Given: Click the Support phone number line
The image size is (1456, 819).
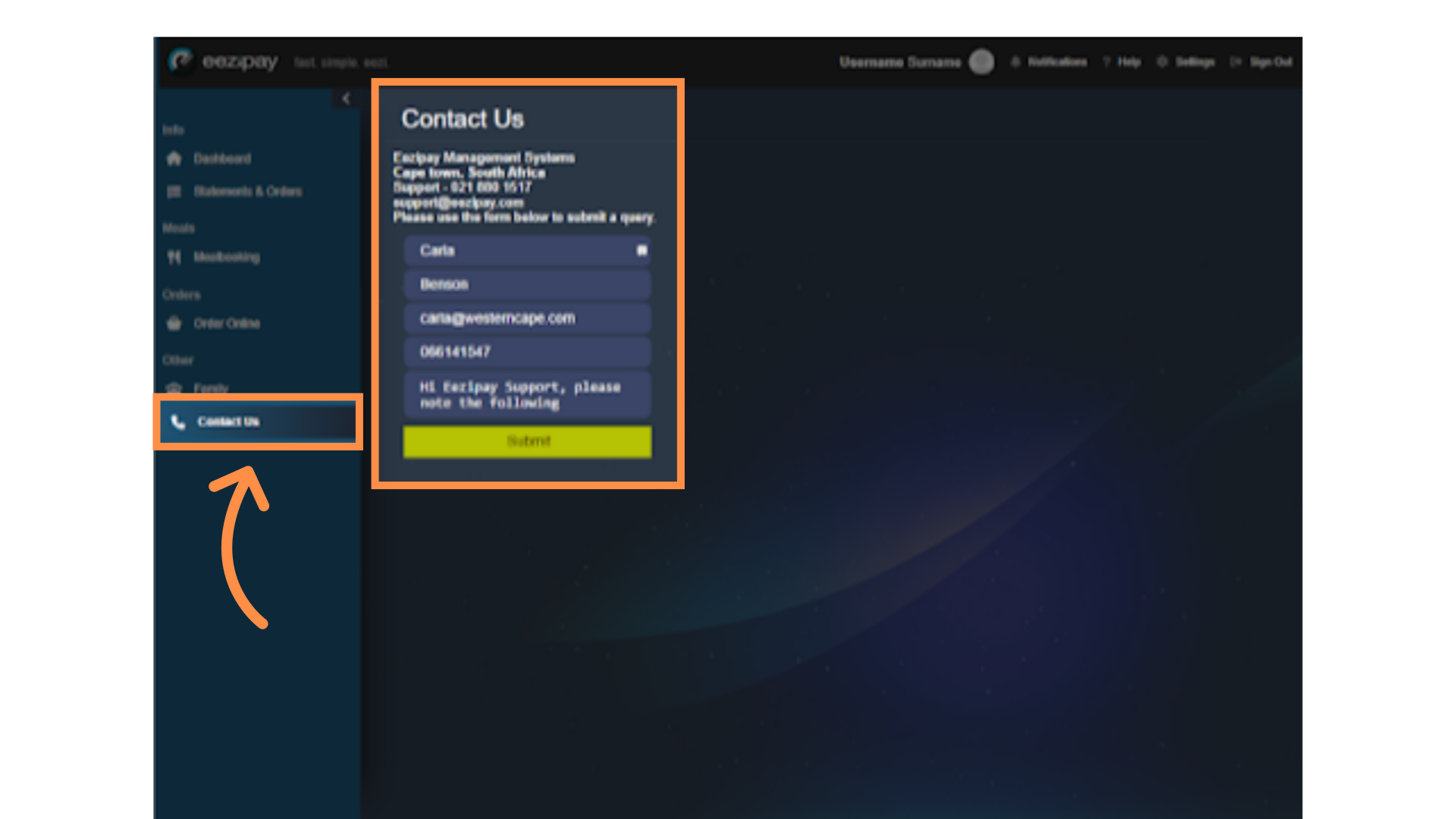Looking at the screenshot, I should click(x=462, y=187).
